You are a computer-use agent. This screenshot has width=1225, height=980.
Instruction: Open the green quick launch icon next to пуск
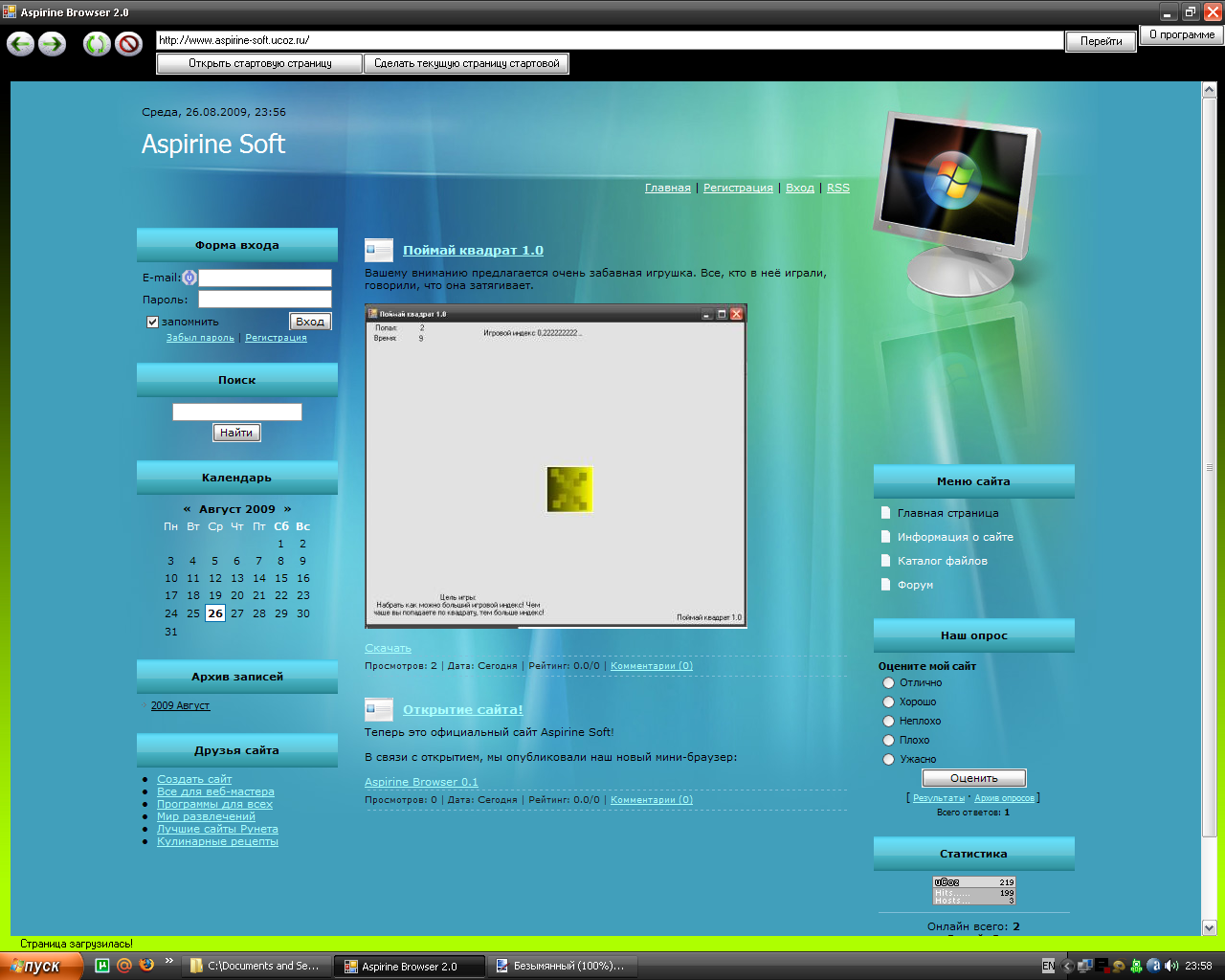coord(101,966)
